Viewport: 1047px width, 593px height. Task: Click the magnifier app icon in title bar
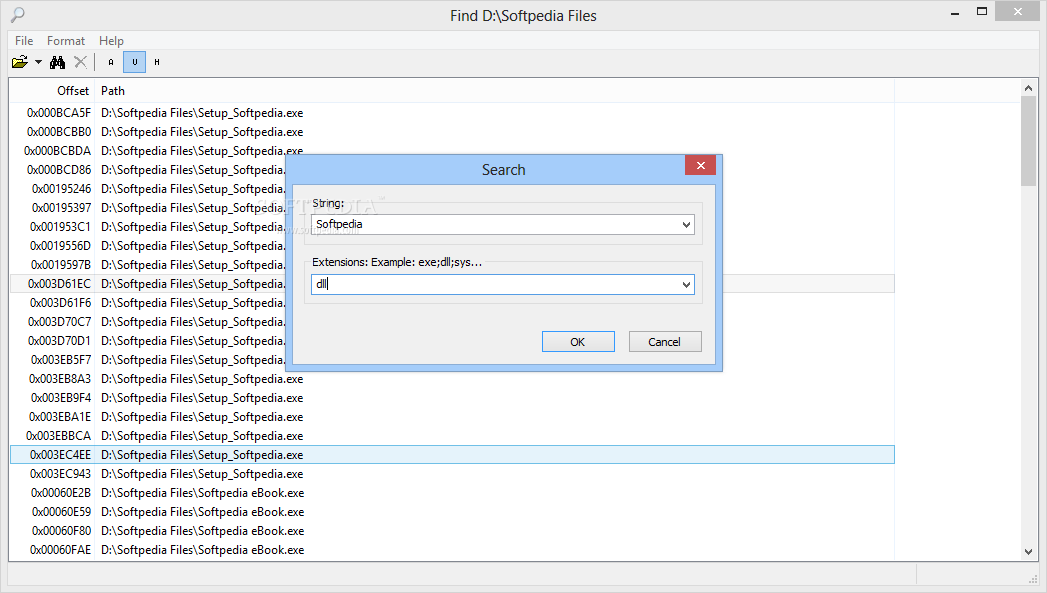[x=18, y=14]
